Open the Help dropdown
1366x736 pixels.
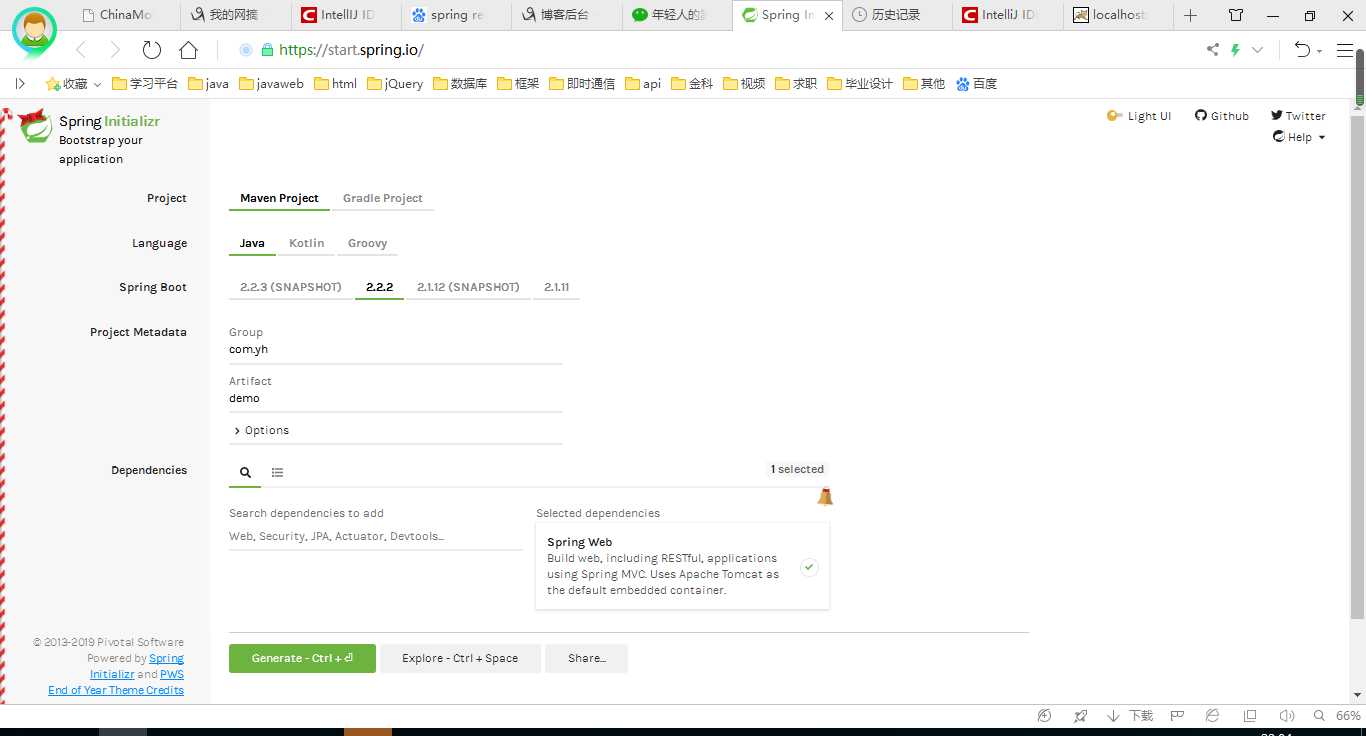(x=1299, y=138)
